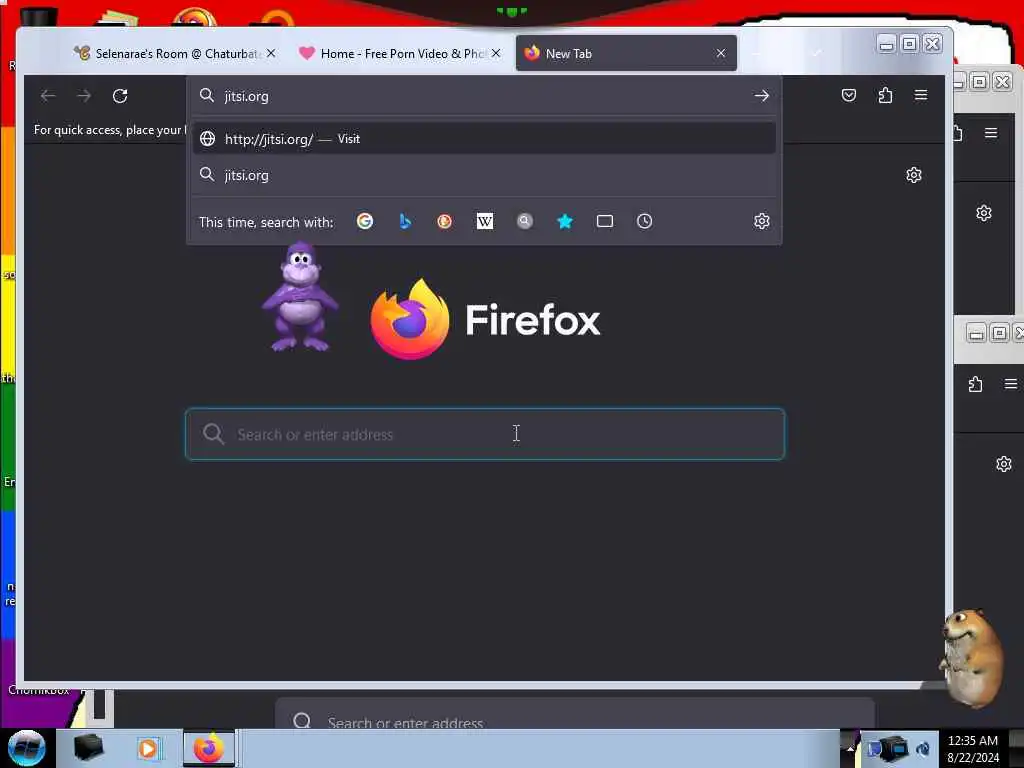Visit http://jitsi.org/ suggestion

click(x=485, y=138)
